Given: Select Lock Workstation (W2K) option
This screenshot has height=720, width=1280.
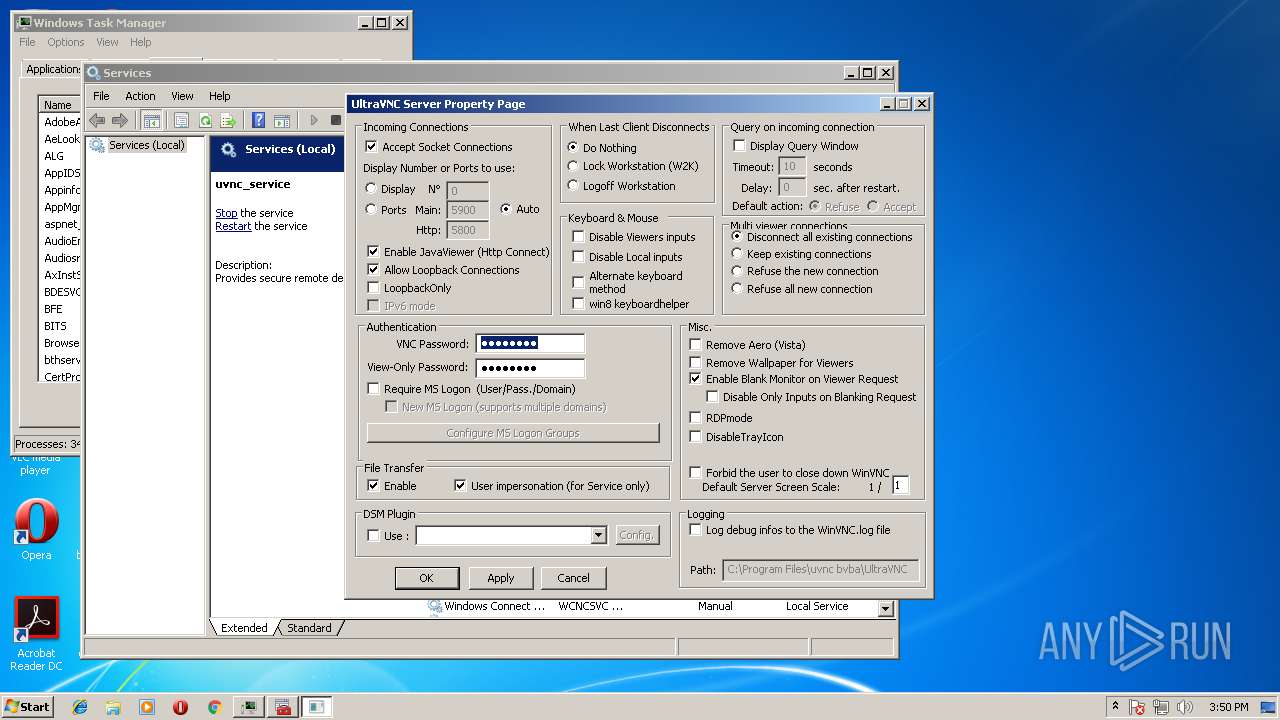Looking at the screenshot, I should click(x=573, y=166).
